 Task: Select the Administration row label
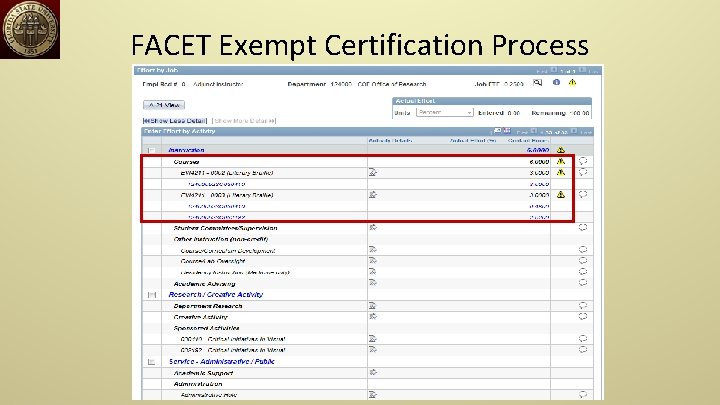click(x=197, y=384)
